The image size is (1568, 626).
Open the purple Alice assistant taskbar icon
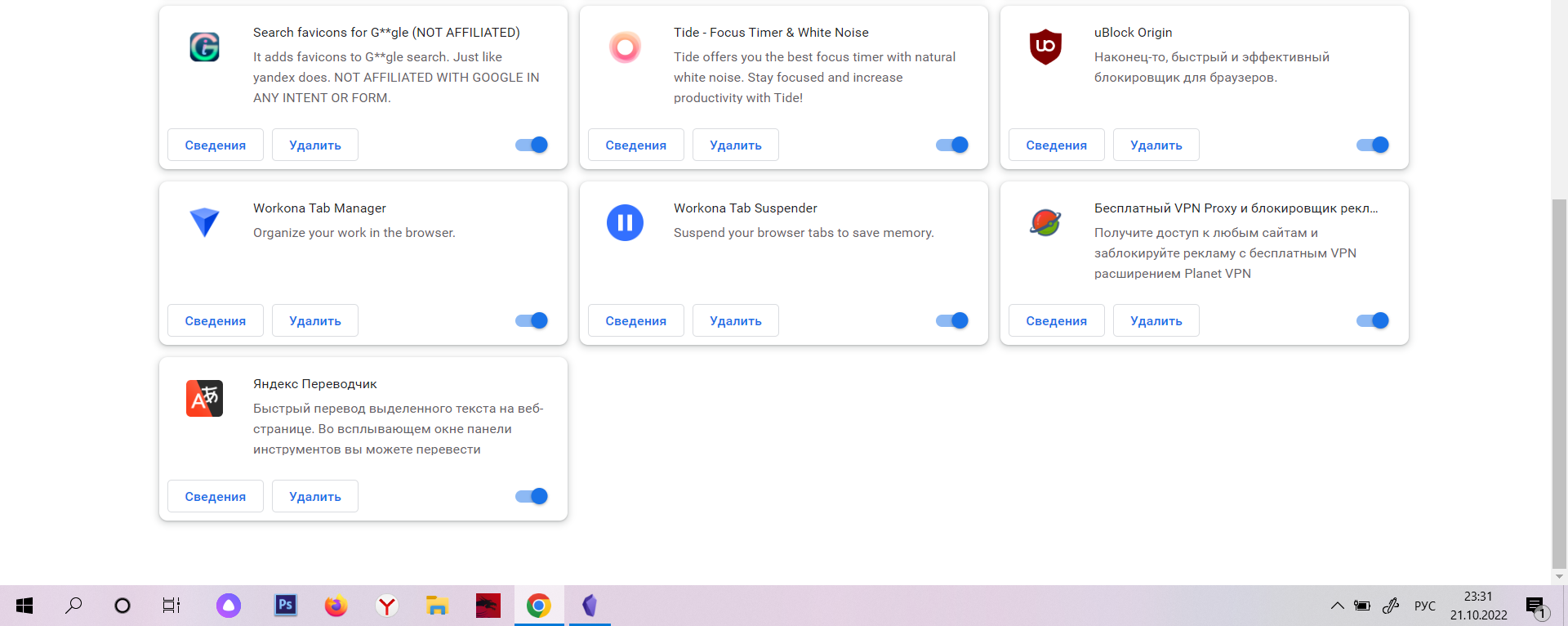click(229, 606)
